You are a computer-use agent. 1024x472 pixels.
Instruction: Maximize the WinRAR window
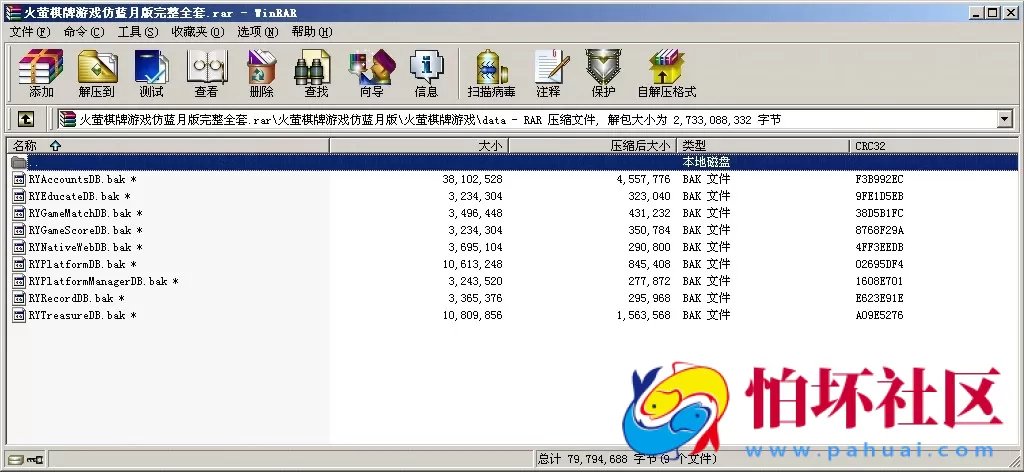[992, 12]
